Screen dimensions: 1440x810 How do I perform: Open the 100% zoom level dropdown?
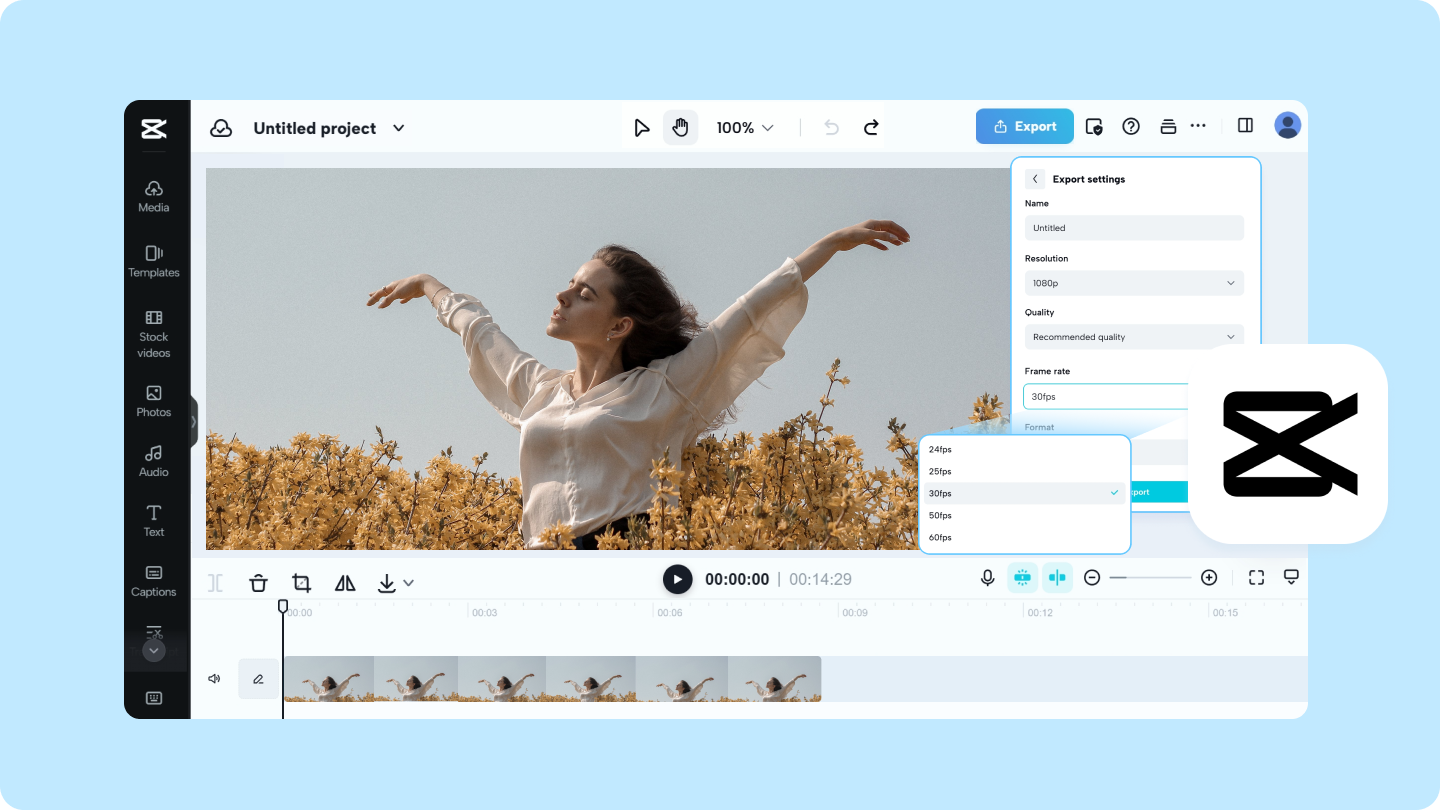(745, 128)
